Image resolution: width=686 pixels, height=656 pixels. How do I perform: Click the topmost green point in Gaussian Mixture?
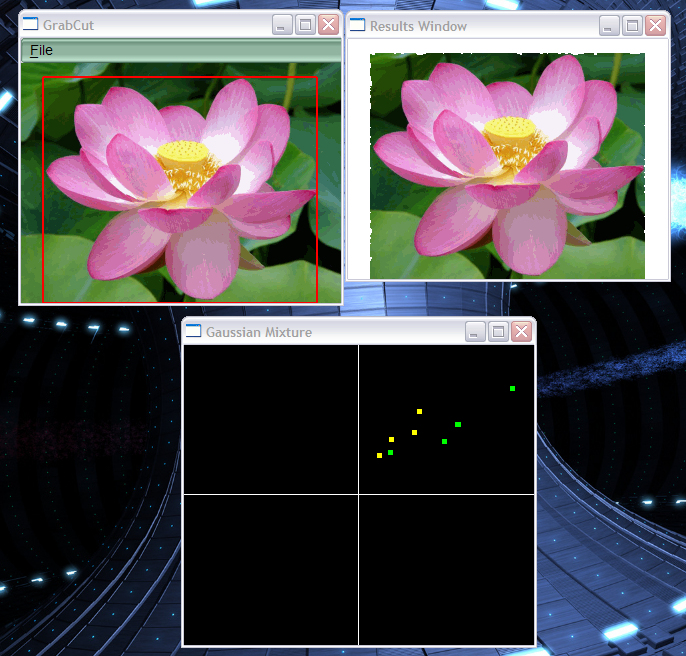(x=512, y=389)
